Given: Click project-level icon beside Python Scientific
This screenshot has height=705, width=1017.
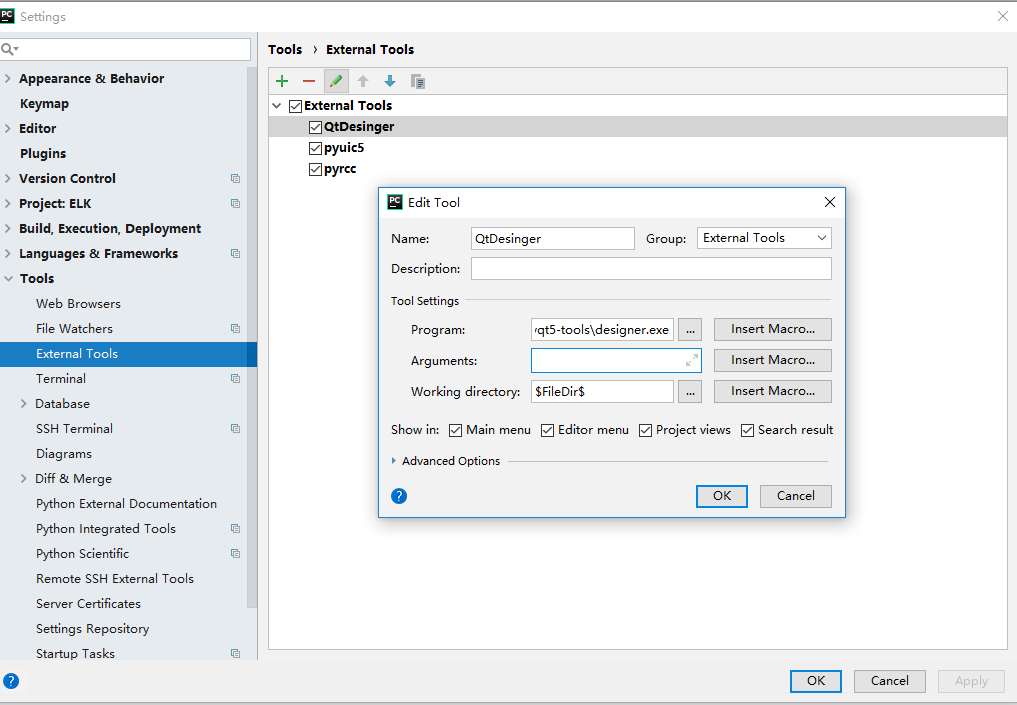Looking at the screenshot, I should click(235, 554).
